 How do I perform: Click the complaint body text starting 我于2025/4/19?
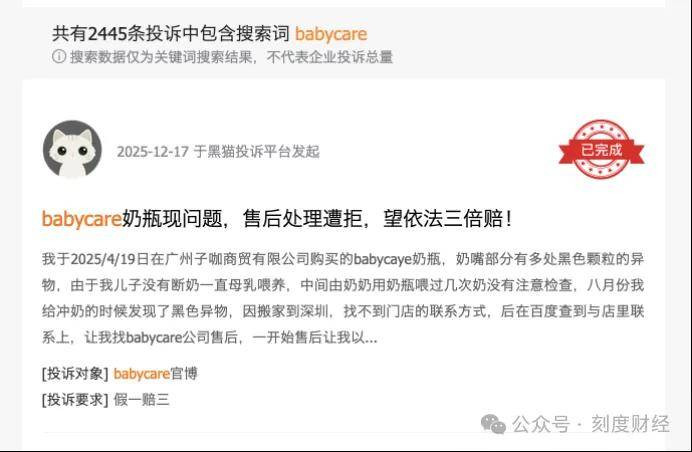(343, 298)
